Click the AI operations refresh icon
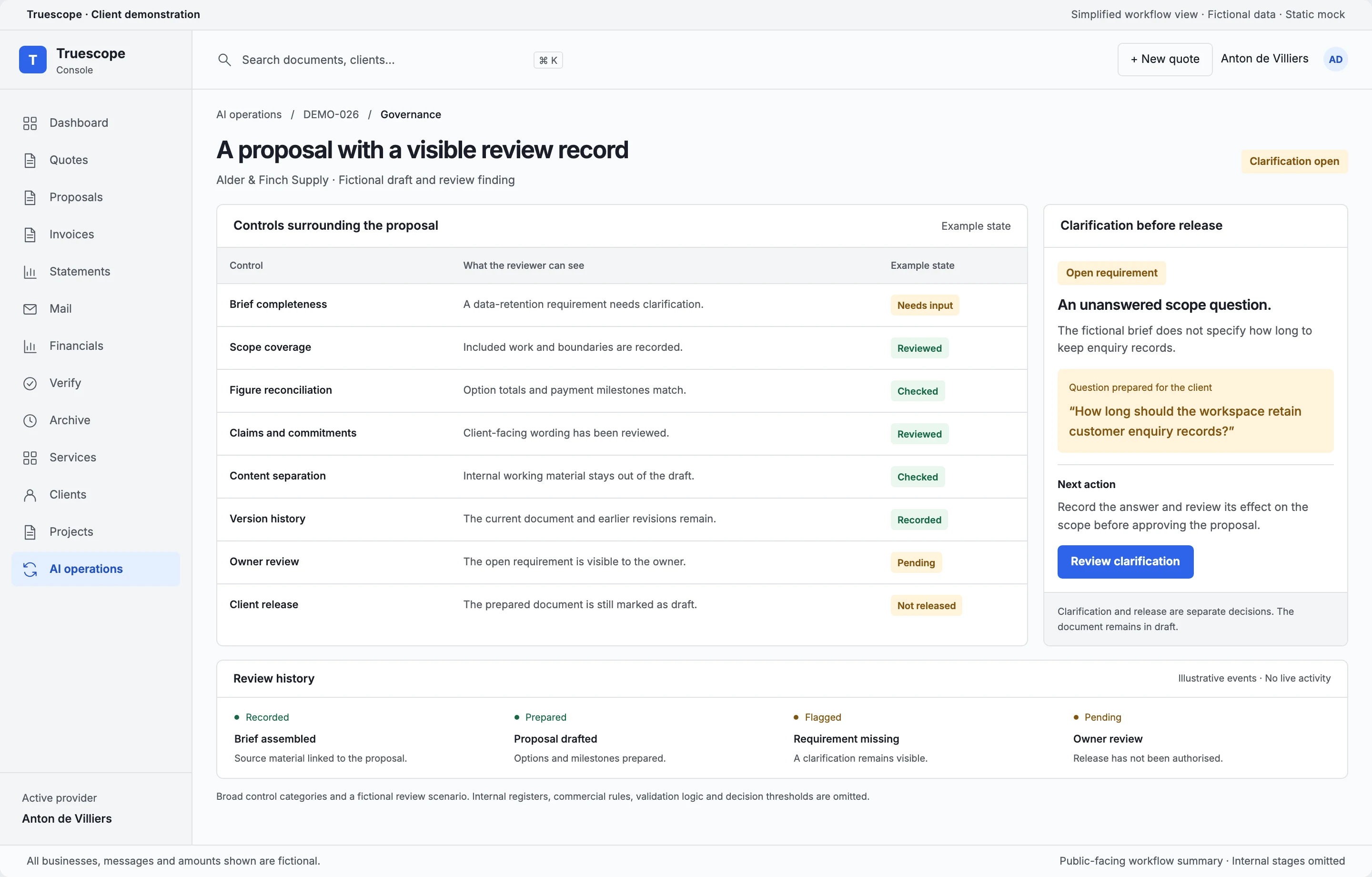 [x=30, y=569]
